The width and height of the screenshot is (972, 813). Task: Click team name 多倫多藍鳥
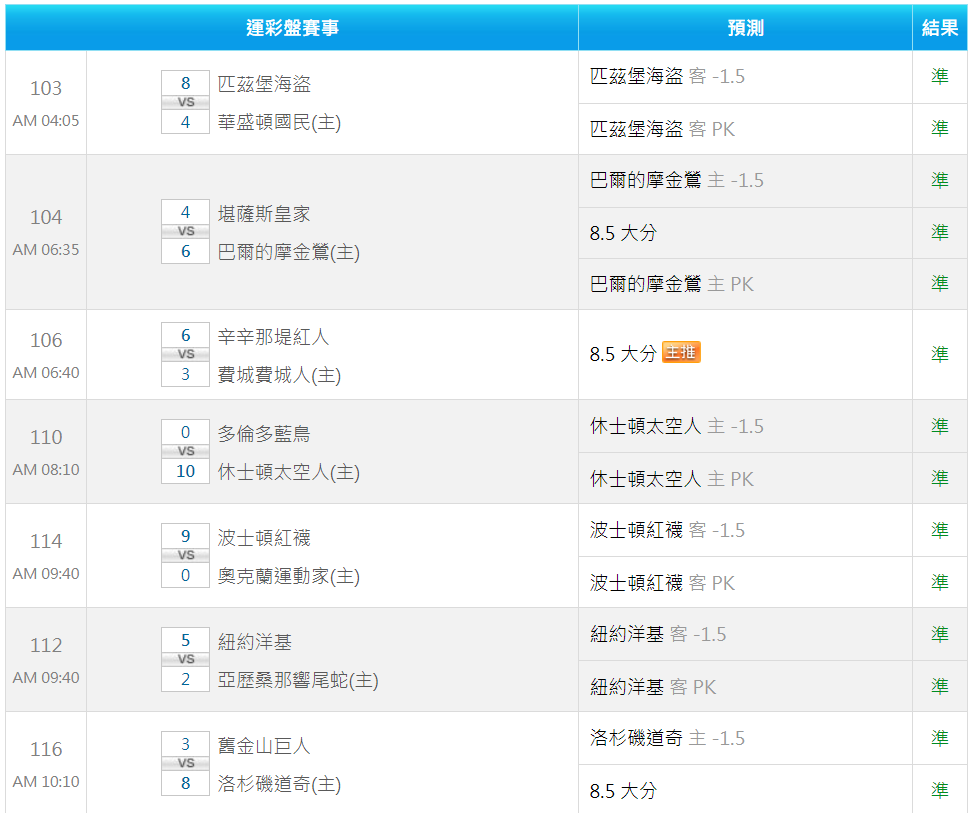pyautogui.click(x=264, y=434)
